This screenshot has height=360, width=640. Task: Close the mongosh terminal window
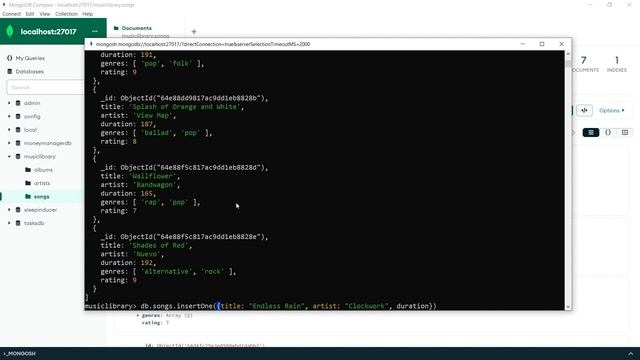click(x=562, y=44)
